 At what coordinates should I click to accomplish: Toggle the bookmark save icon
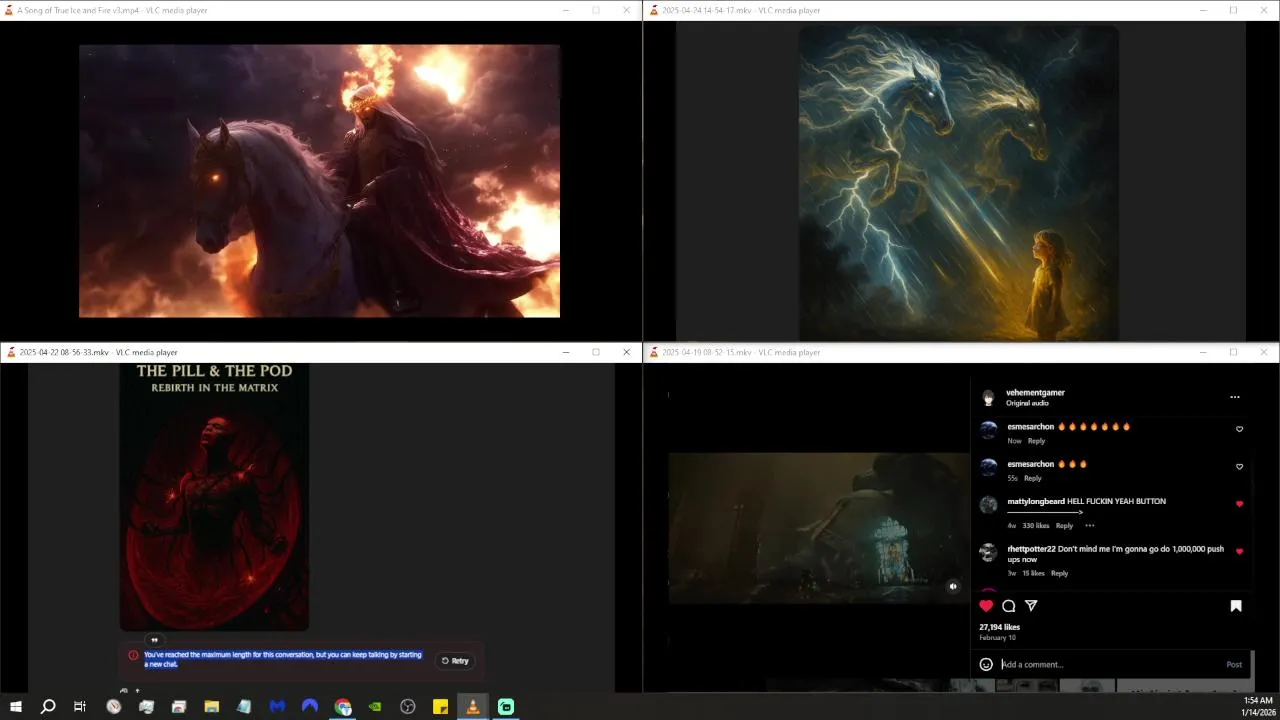[x=1236, y=606]
